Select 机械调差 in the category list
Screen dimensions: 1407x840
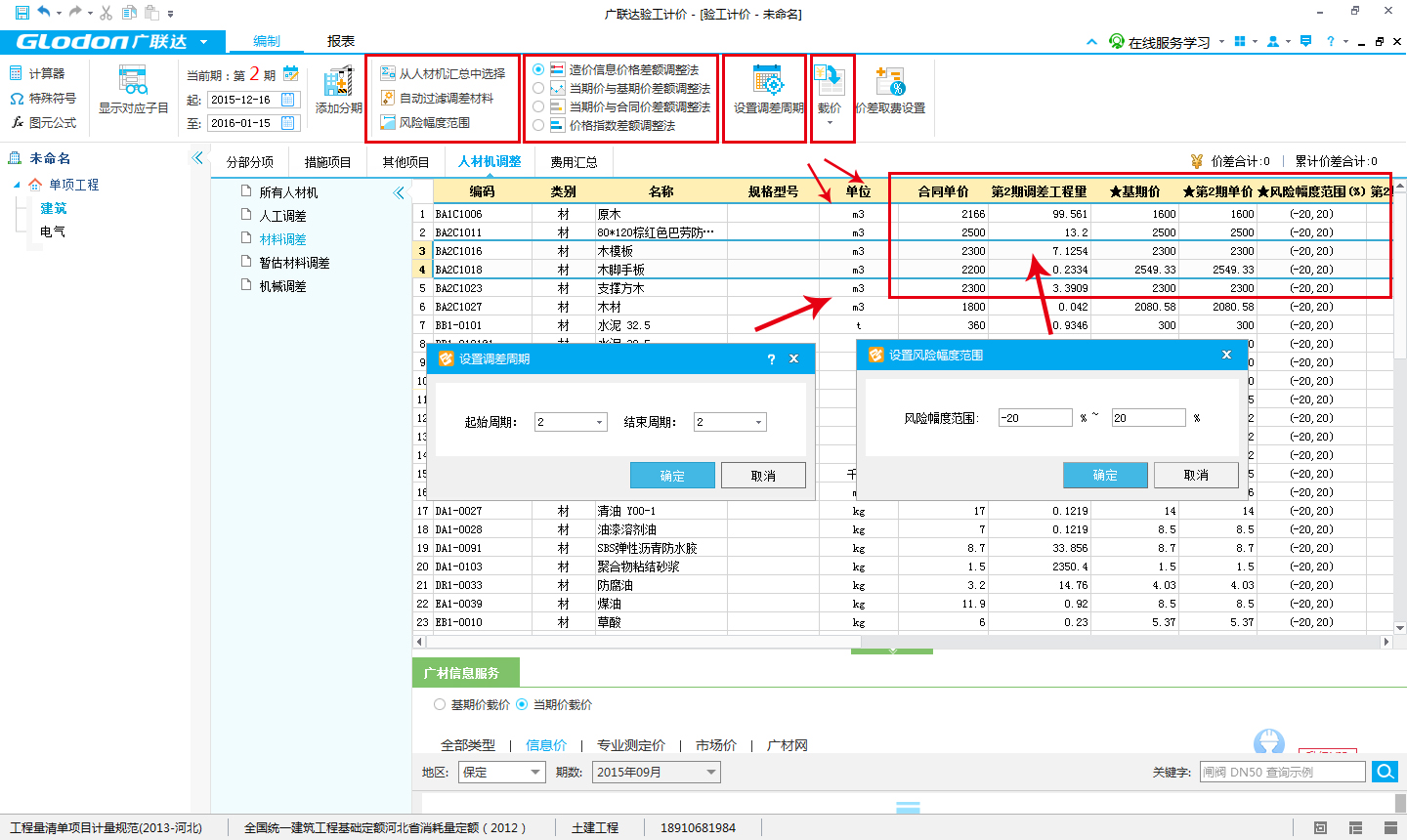(282, 286)
